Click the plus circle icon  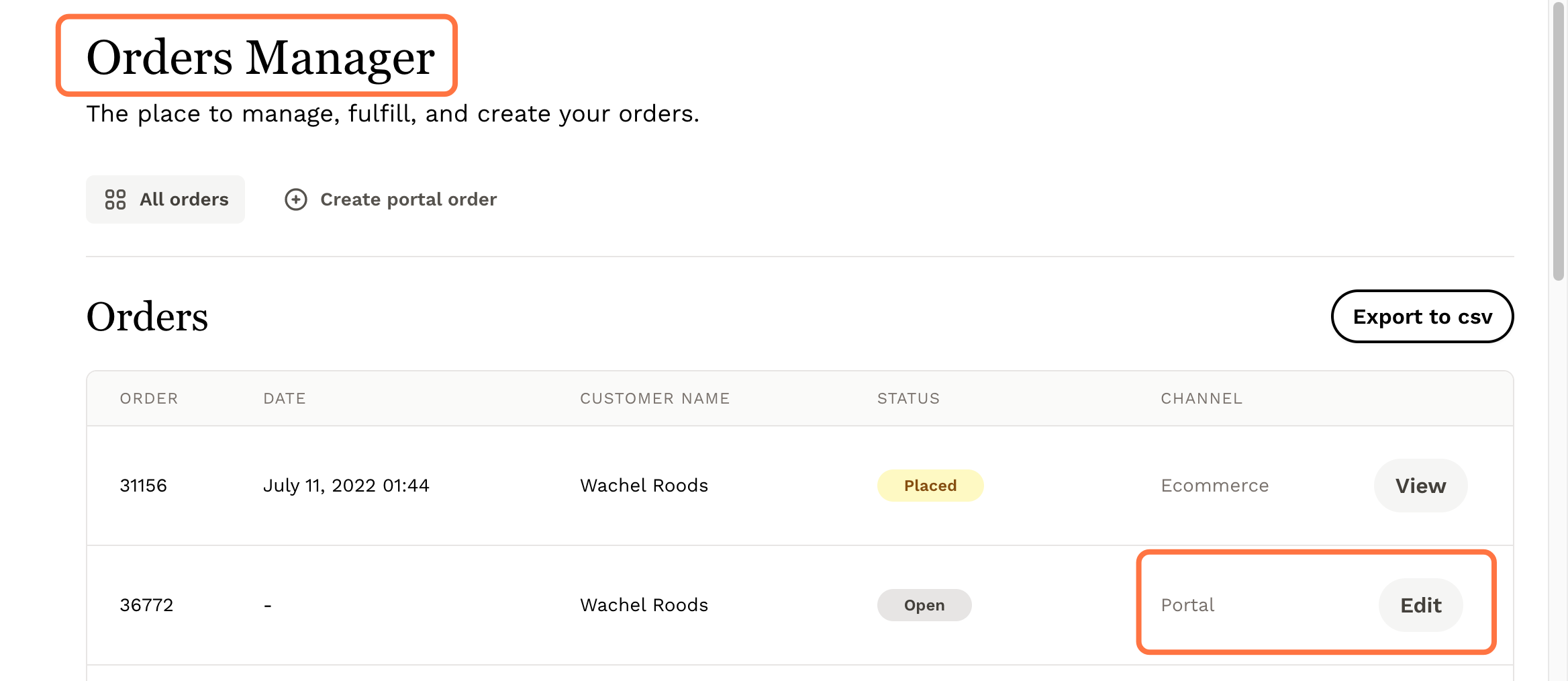point(296,199)
